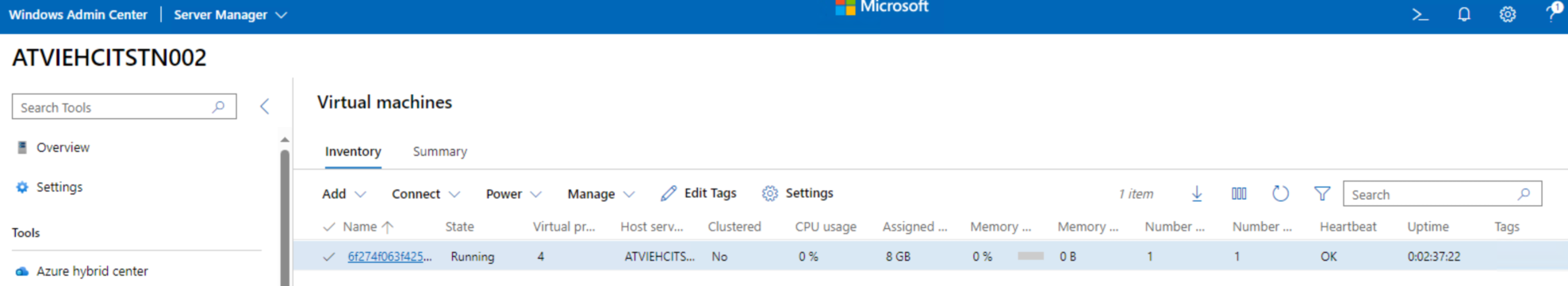This screenshot has width=1568, height=286.
Task: Click the Running state cell
Action: [473, 257]
